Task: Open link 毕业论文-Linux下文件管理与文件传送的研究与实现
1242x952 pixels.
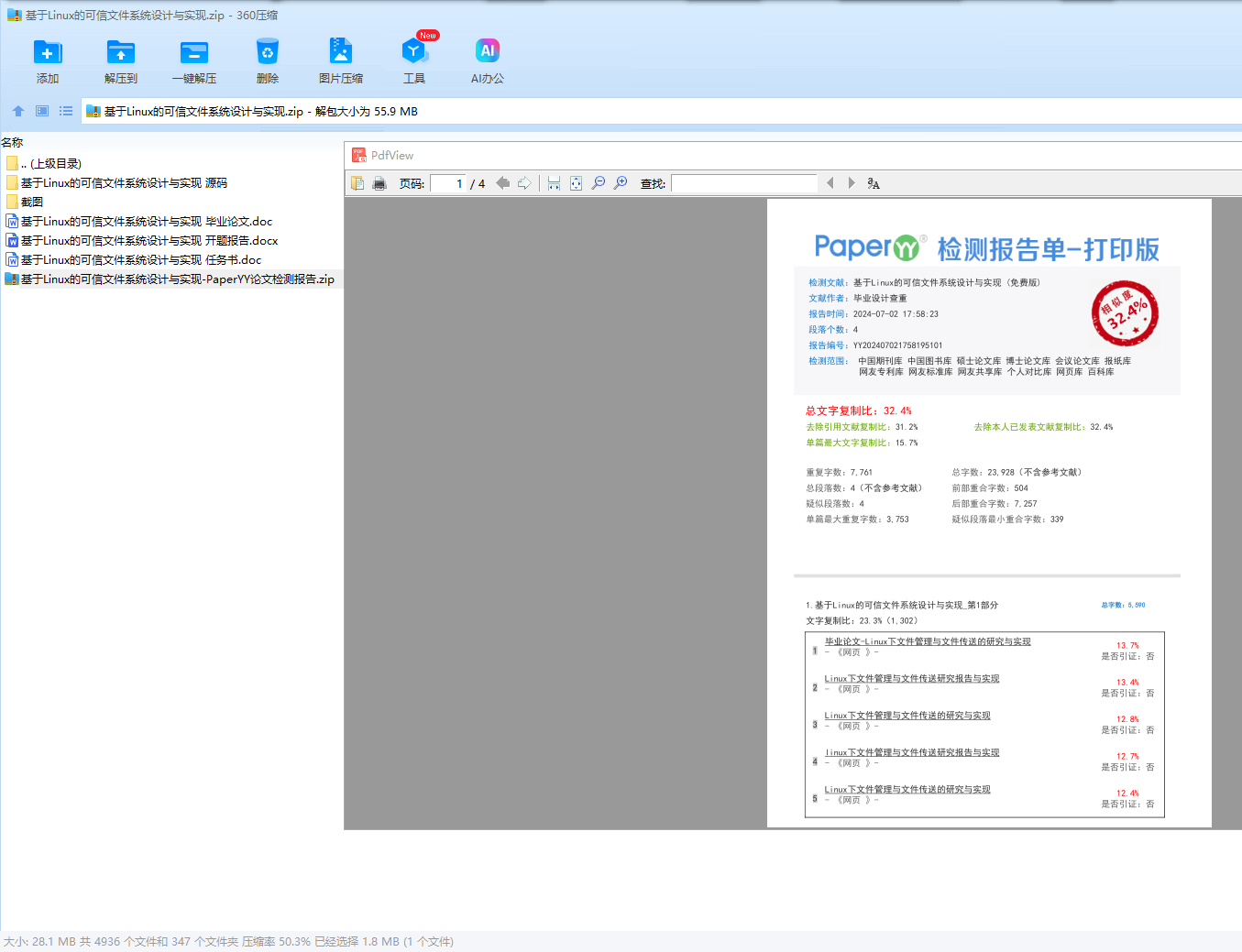Action: point(928,641)
